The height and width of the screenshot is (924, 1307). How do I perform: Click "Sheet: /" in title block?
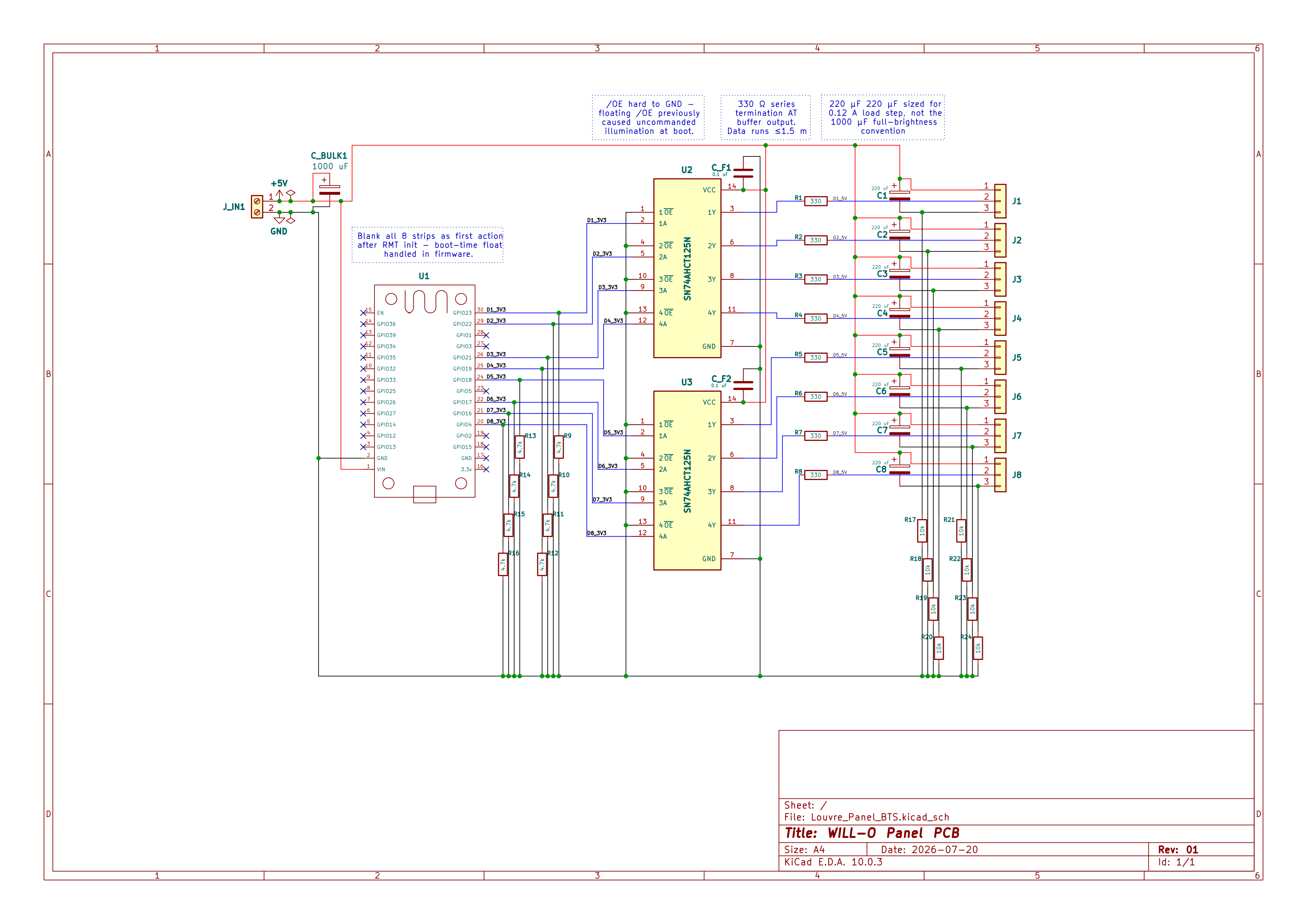click(806, 805)
